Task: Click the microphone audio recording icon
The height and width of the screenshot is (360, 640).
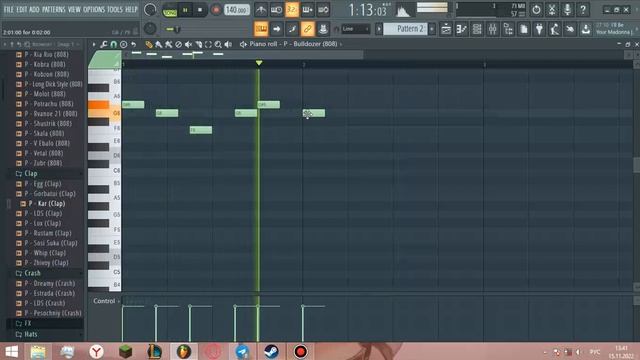Action: coord(567,9)
